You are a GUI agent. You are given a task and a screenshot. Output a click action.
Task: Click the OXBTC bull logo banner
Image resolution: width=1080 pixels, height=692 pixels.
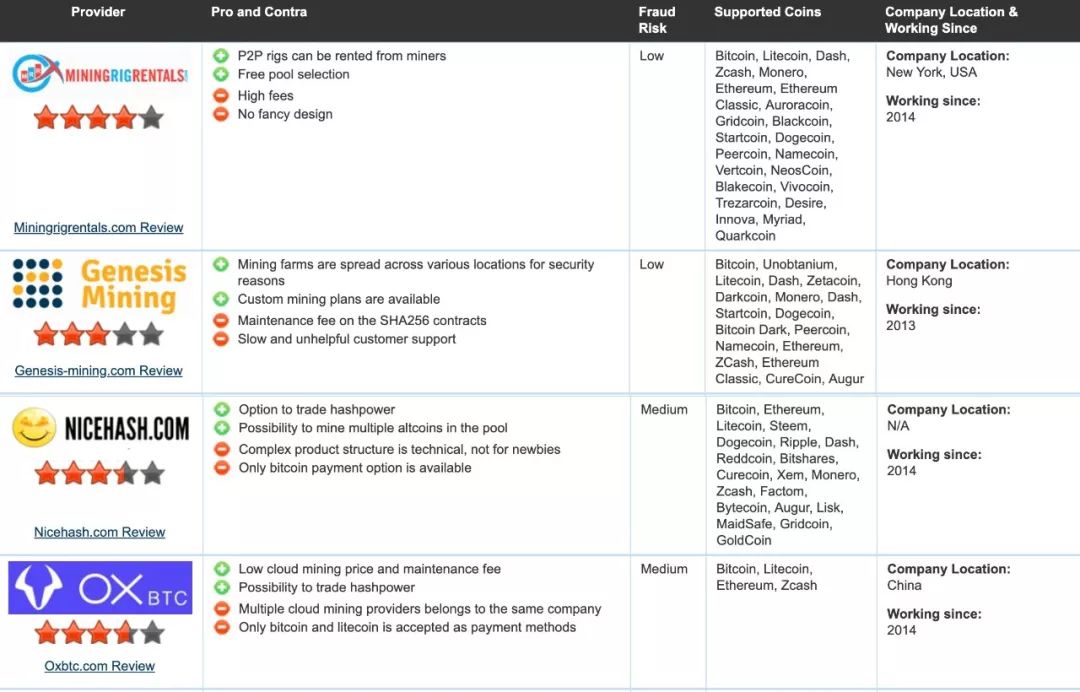click(x=101, y=588)
